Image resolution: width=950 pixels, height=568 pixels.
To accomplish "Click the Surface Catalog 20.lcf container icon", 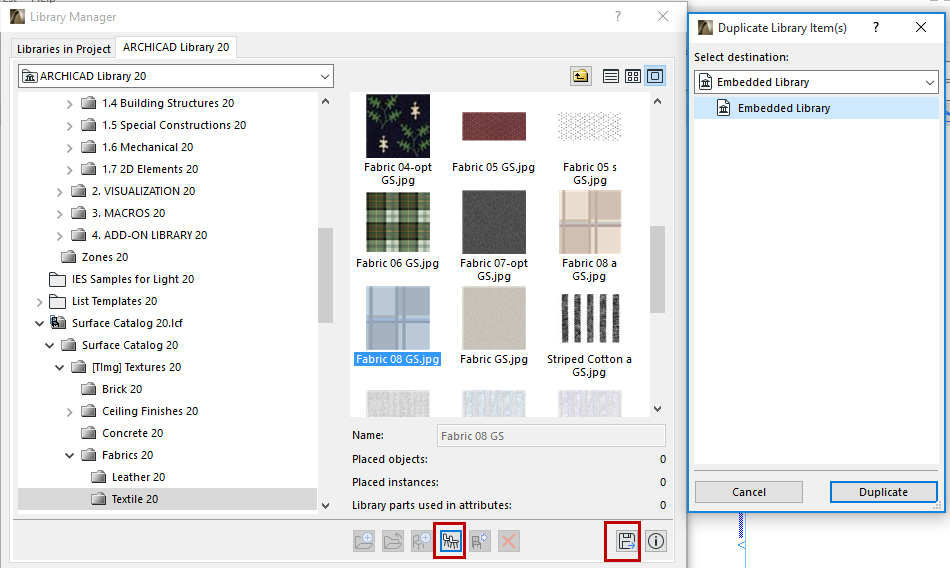I will [x=58, y=322].
